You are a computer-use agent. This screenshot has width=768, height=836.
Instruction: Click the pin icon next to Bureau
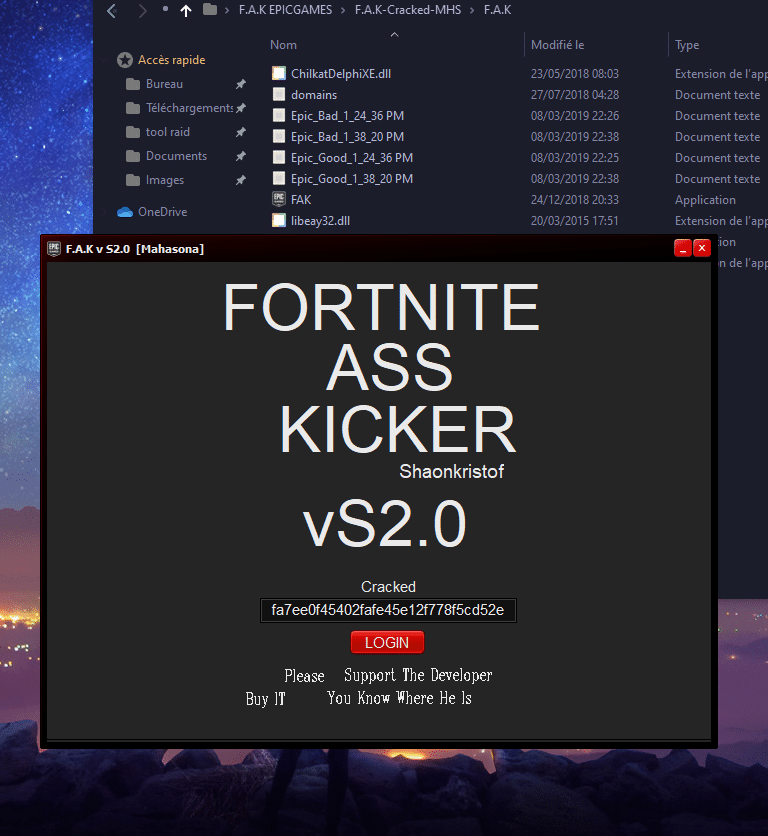point(241,84)
